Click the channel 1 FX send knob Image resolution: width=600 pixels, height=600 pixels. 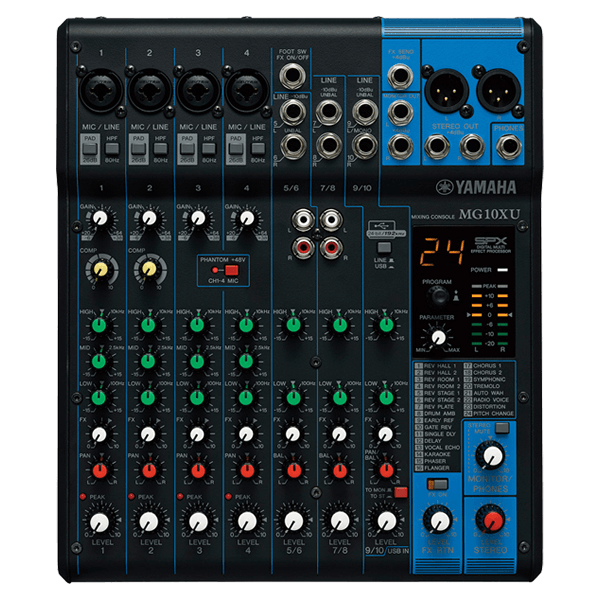point(99,434)
